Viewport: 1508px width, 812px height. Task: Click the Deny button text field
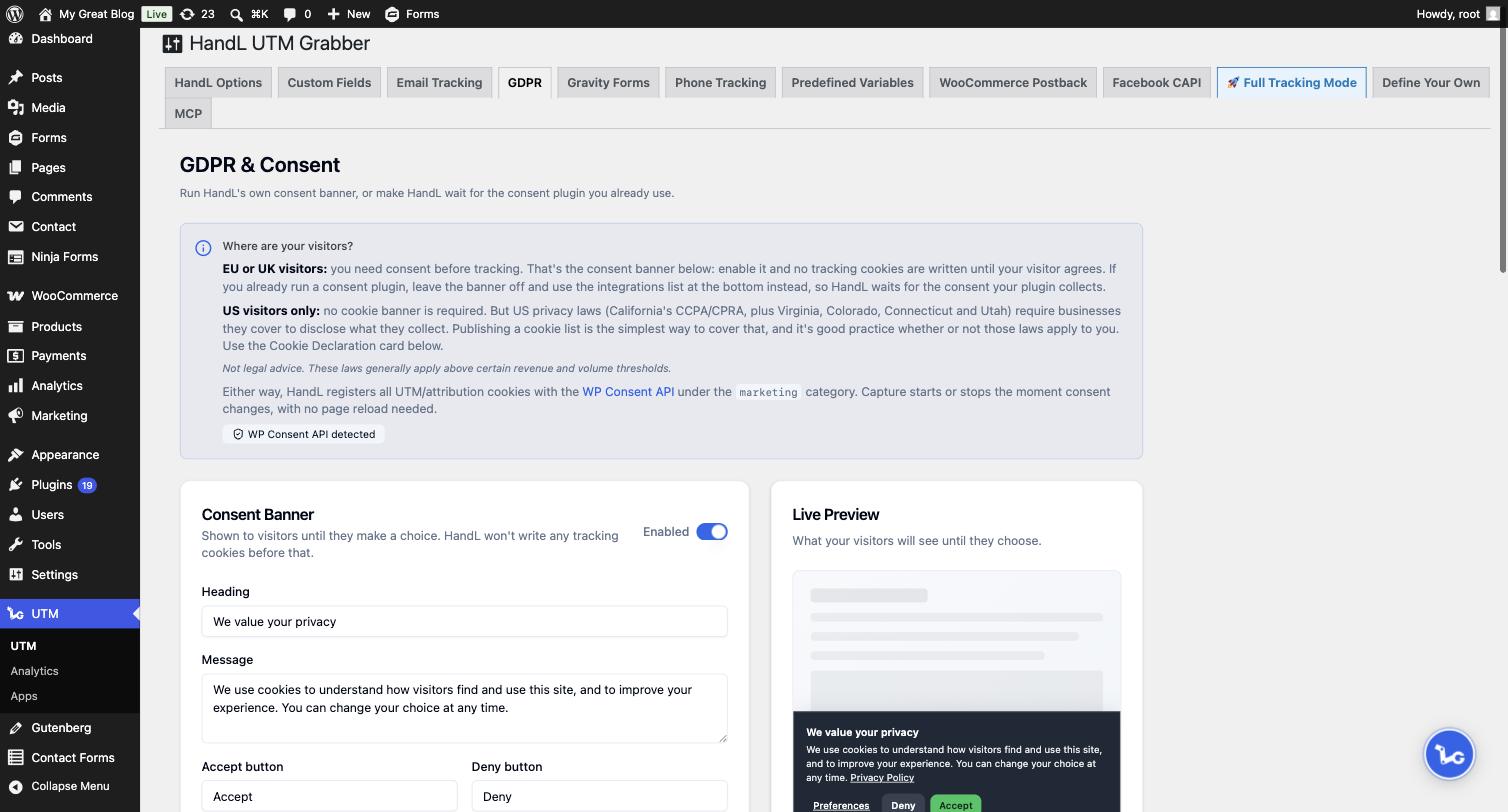coord(599,797)
